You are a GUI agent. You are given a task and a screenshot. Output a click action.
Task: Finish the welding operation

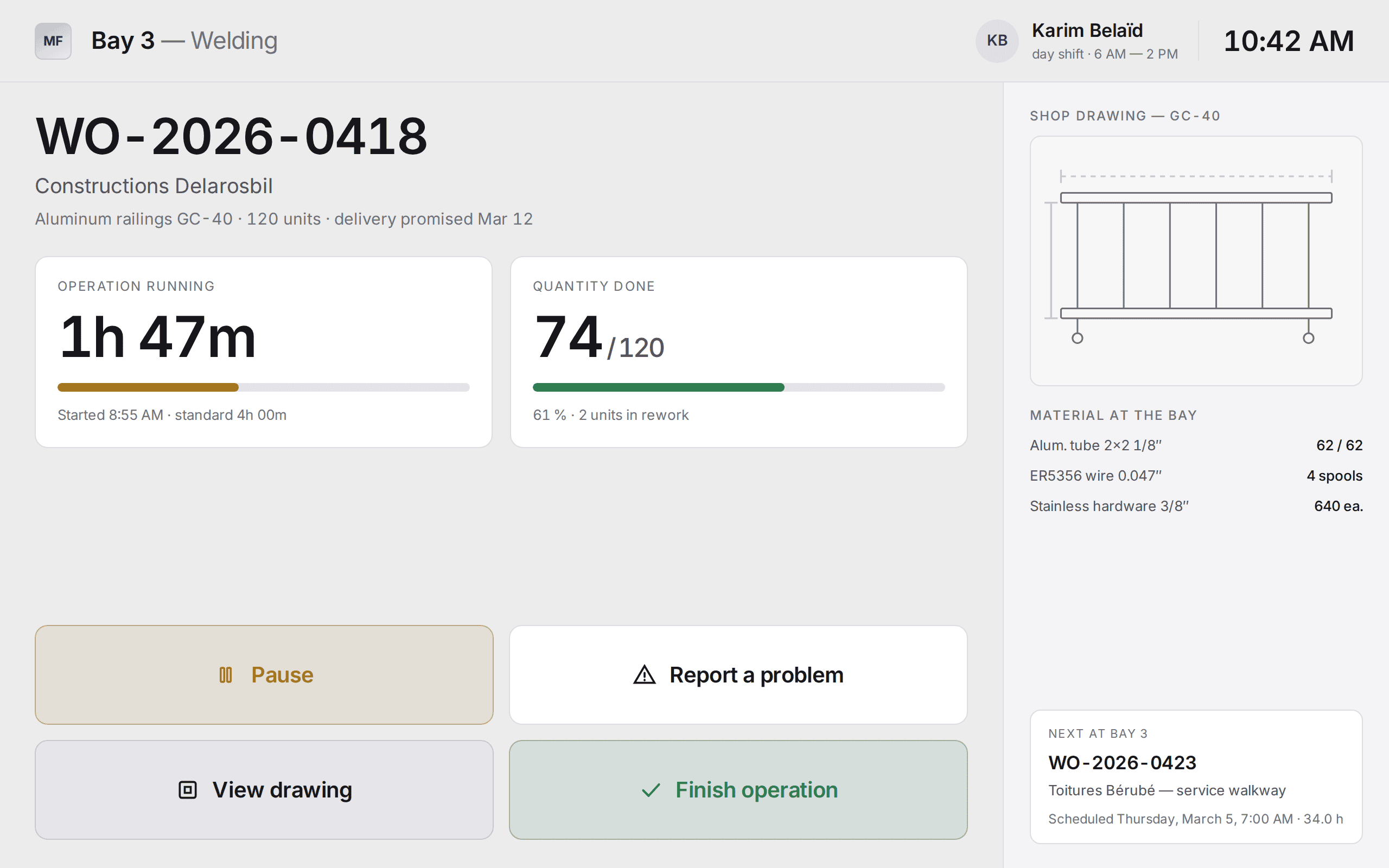[738, 790]
